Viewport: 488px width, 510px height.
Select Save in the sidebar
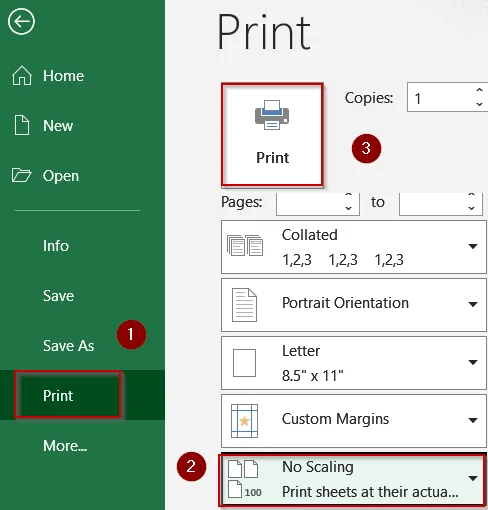pyautogui.click(x=58, y=296)
